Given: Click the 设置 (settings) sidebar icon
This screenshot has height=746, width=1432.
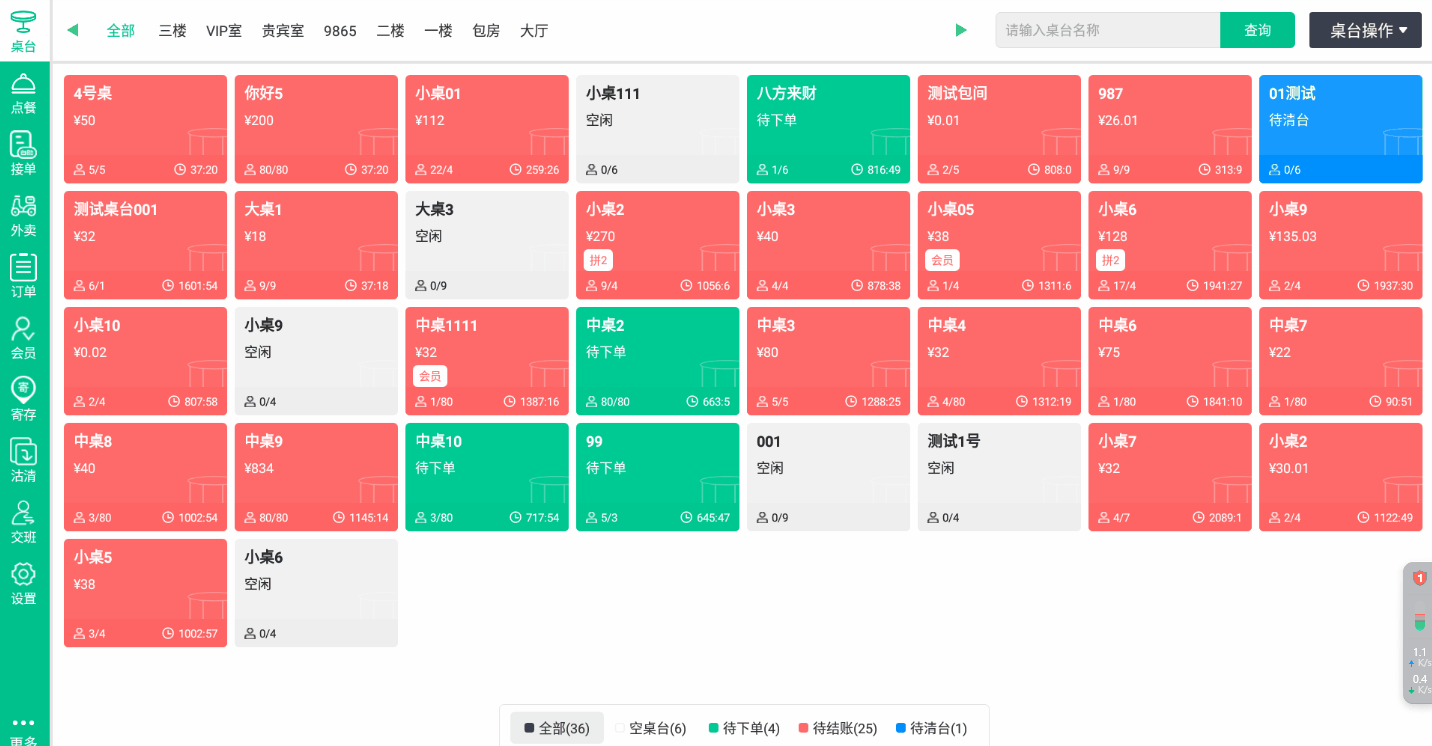Looking at the screenshot, I should point(23,583).
